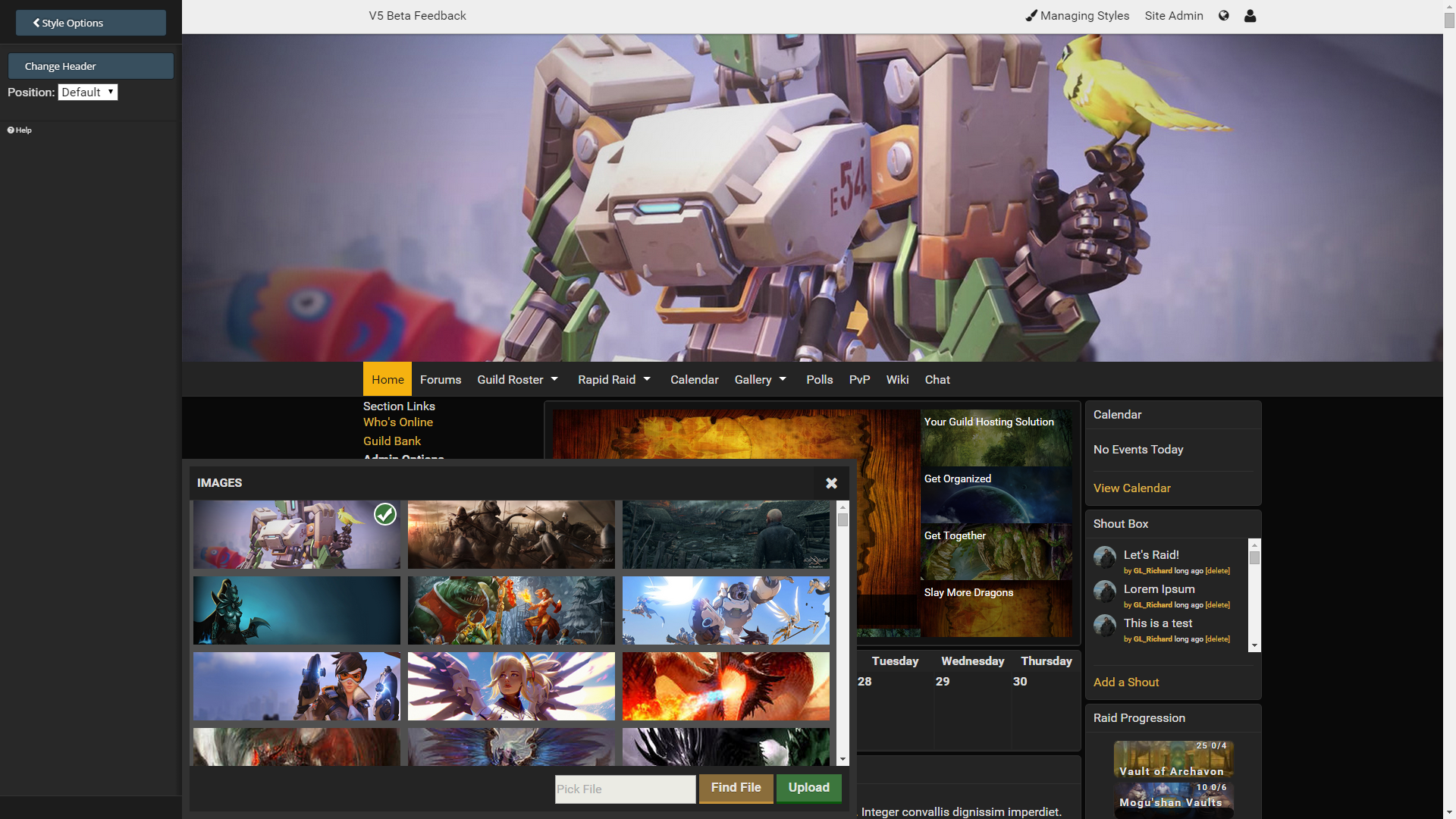Open the Forums nav item
Screen dimensions: 1456x819
(441, 379)
